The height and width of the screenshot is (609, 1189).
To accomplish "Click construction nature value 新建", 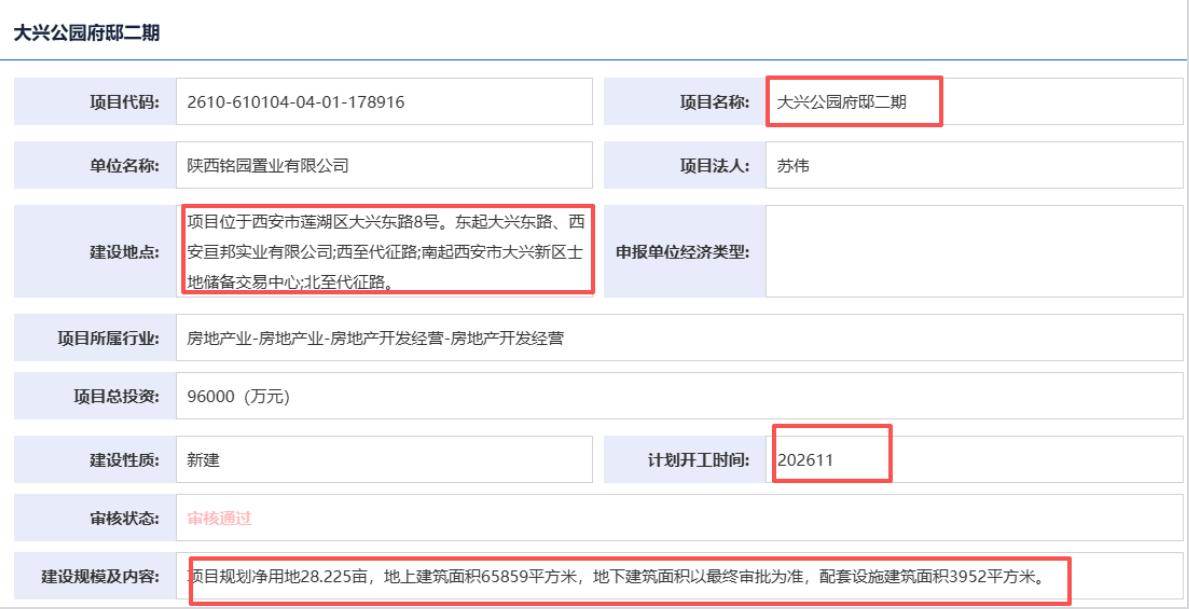I will (203, 460).
